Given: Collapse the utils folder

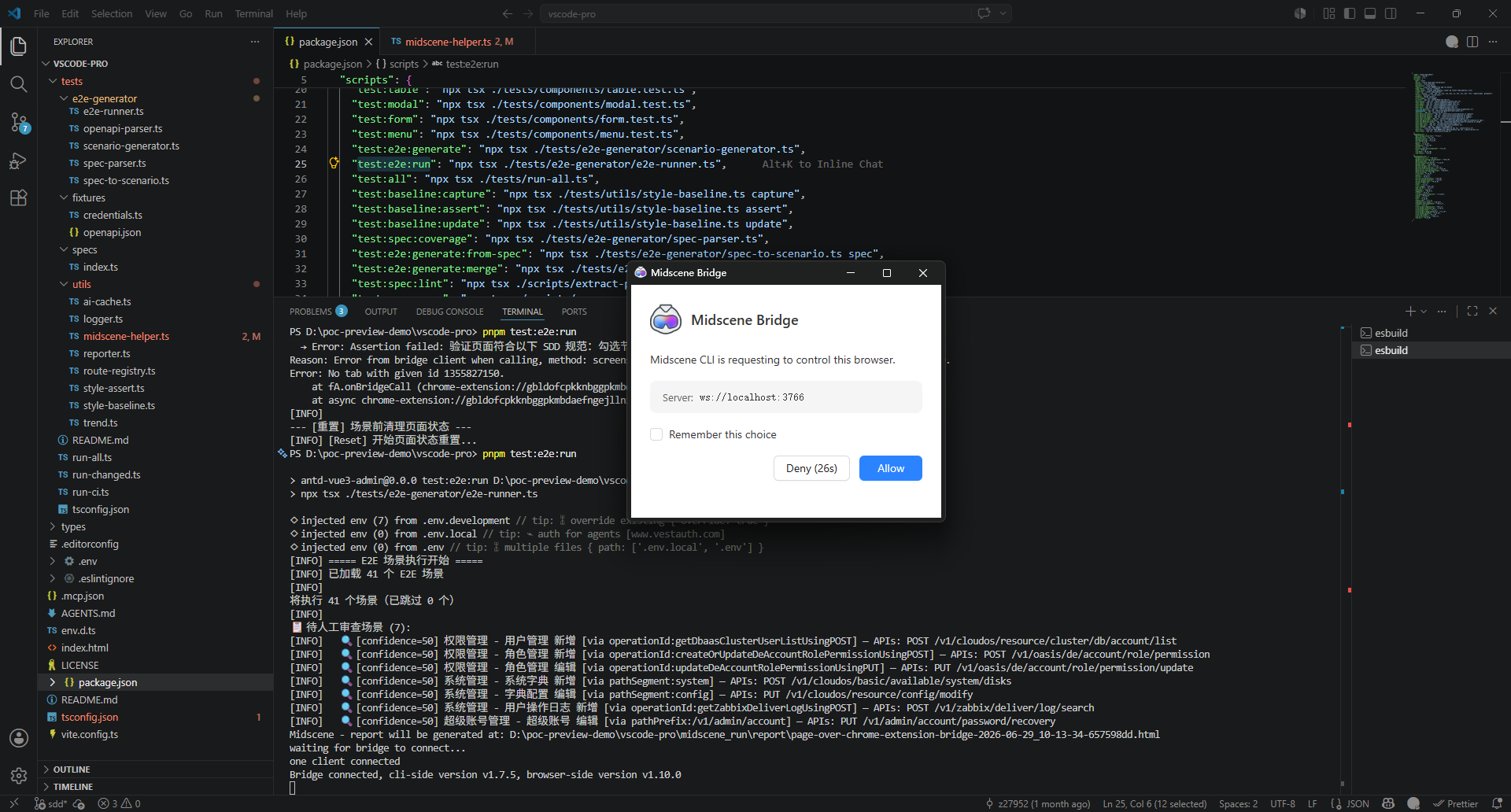Looking at the screenshot, I should pyautogui.click(x=64, y=284).
